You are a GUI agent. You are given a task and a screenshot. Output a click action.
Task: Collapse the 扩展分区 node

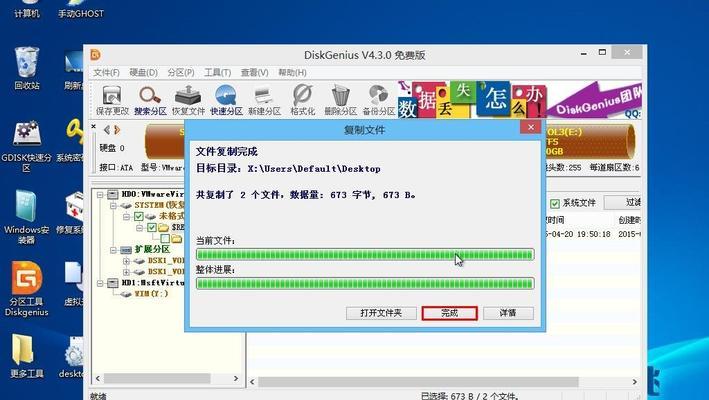click(113, 250)
